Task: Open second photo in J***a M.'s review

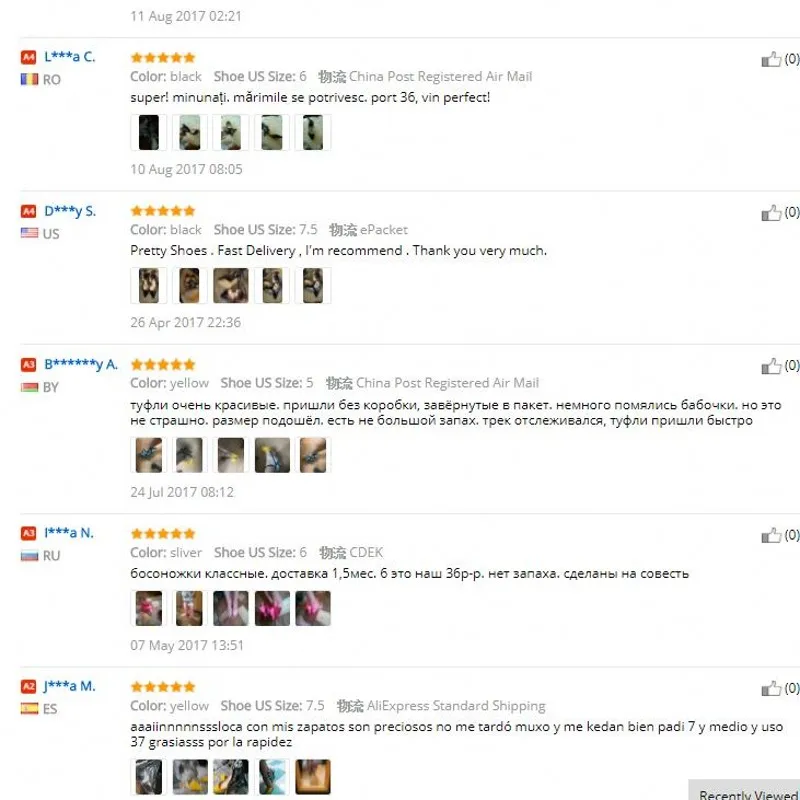Action: [x=190, y=777]
